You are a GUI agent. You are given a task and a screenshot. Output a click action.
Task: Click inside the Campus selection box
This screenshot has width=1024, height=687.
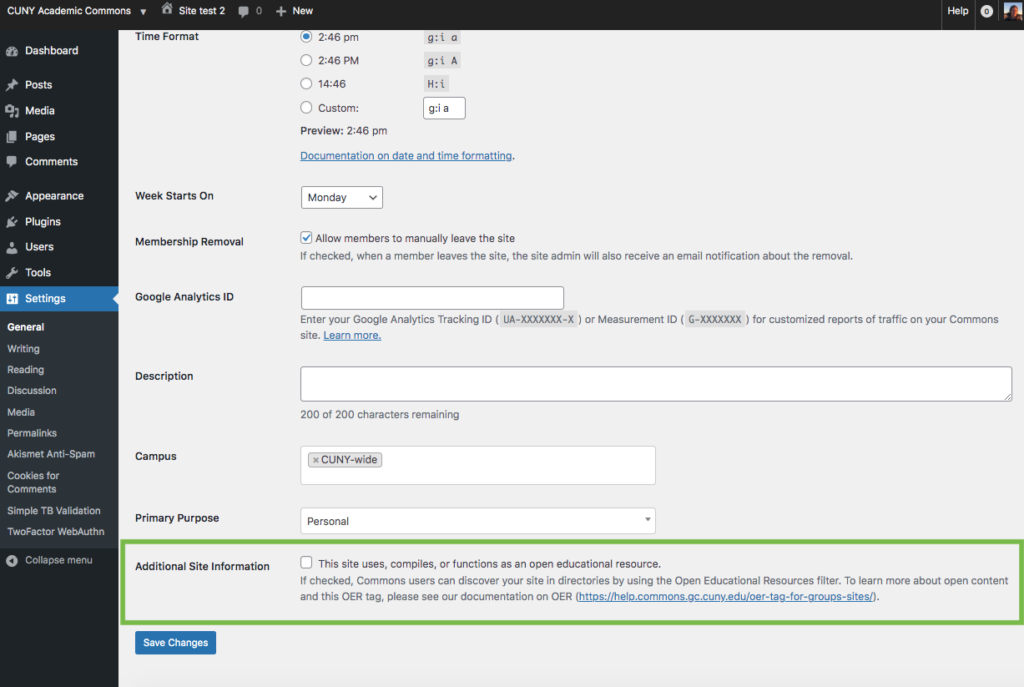477,466
